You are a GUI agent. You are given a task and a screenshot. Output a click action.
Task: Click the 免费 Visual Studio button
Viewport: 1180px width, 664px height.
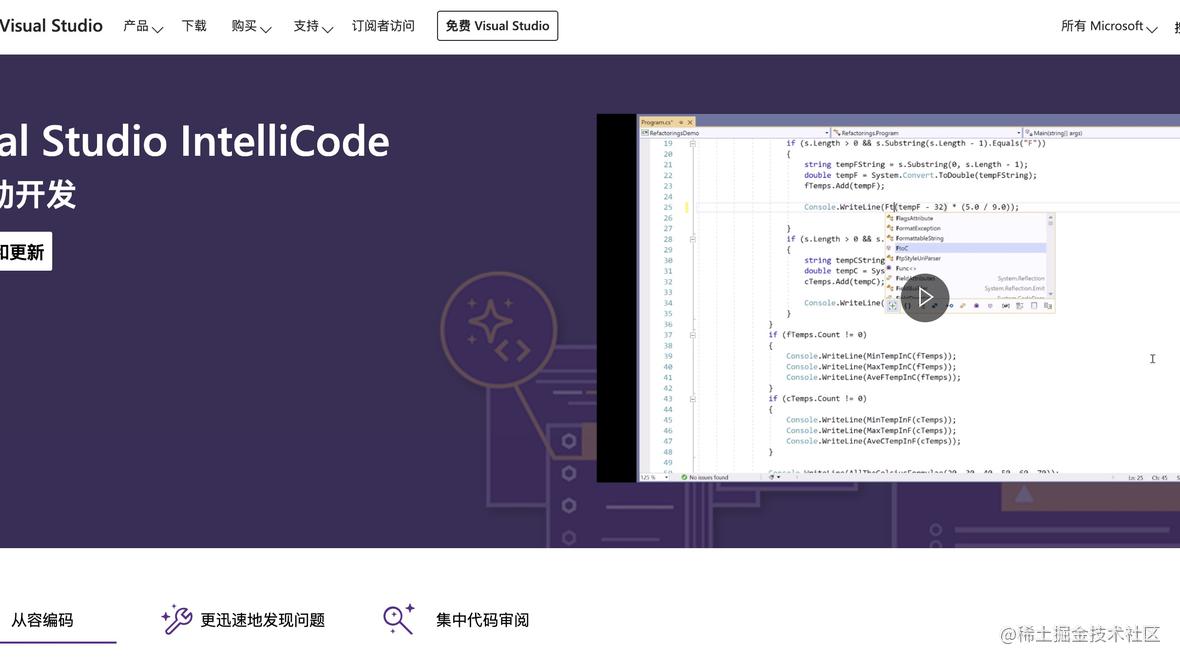497,23
